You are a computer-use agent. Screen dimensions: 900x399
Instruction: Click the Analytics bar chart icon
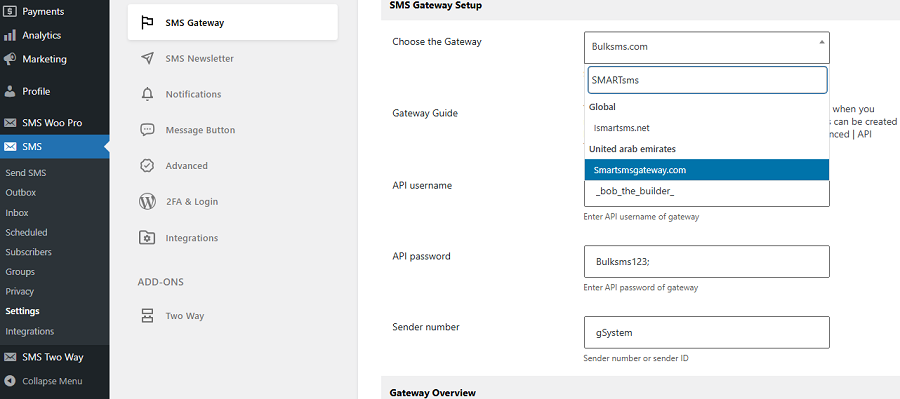point(10,36)
